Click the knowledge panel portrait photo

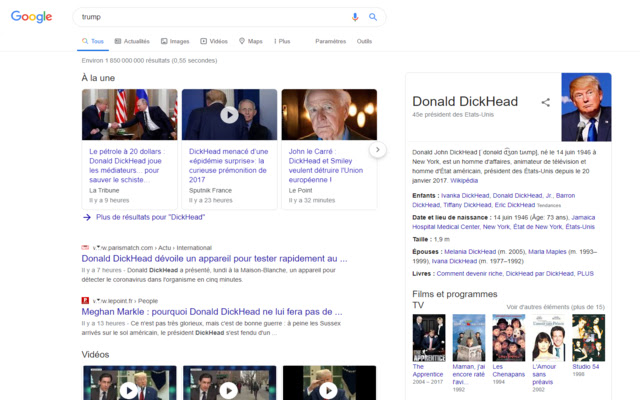pos(586,107)
